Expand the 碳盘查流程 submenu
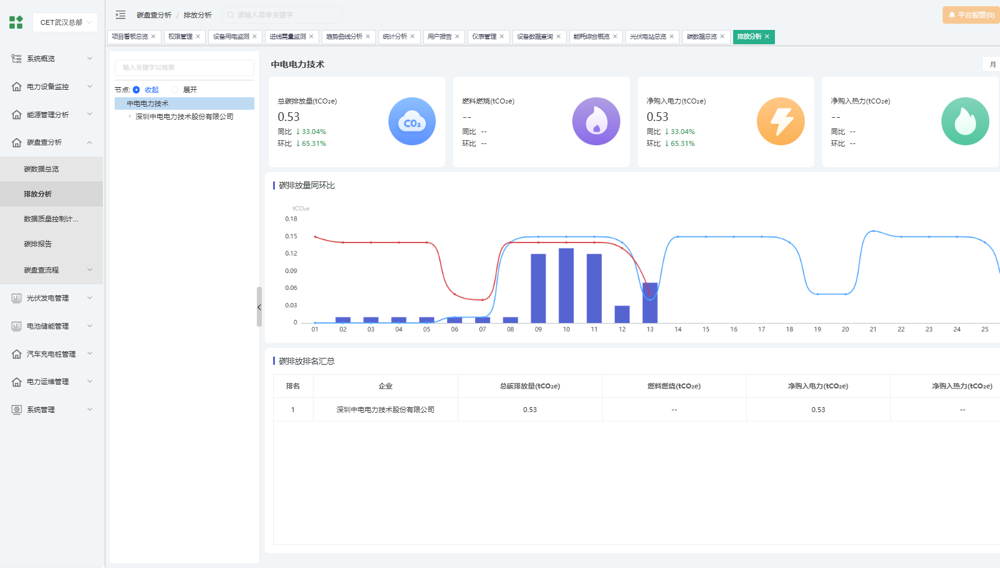Screen dimensions: 1000x568 pyautogui.click(x=52, y=270)
